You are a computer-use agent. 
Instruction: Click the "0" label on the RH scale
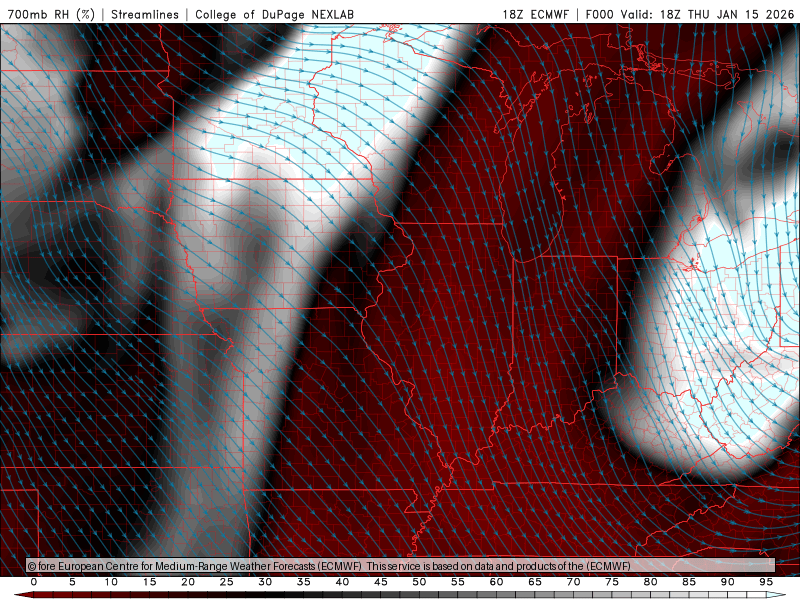pyautogui.click(x=34, y=582)
